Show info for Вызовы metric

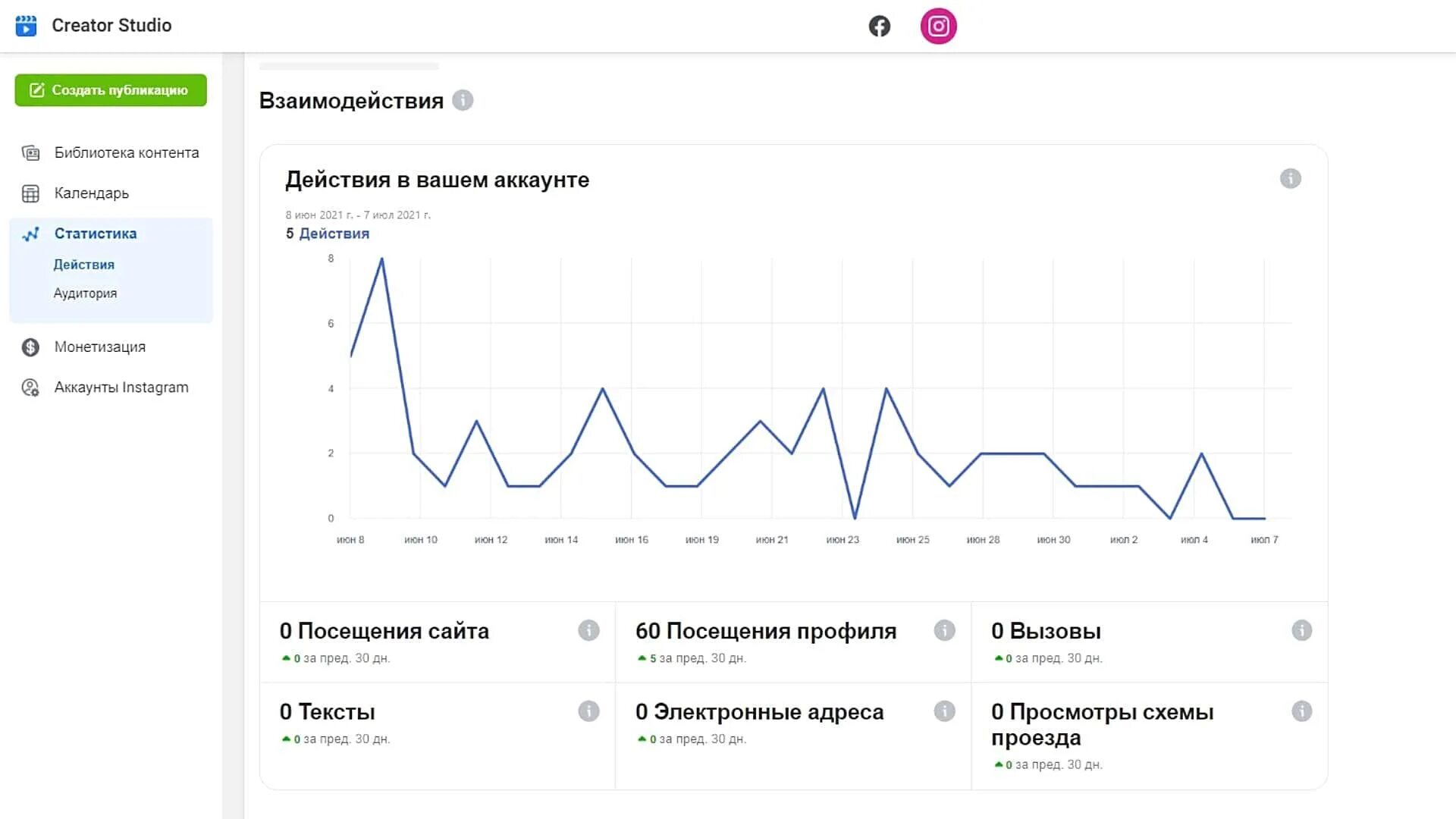[x=1301, y=630]
